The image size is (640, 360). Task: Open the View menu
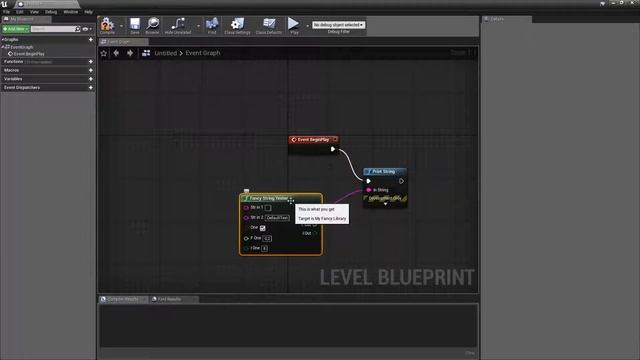pos(34,12)
